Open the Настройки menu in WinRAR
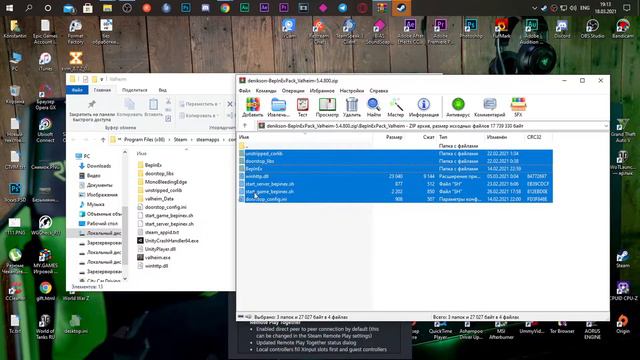Viewport: 640px width, 360px height. [352, 91]
